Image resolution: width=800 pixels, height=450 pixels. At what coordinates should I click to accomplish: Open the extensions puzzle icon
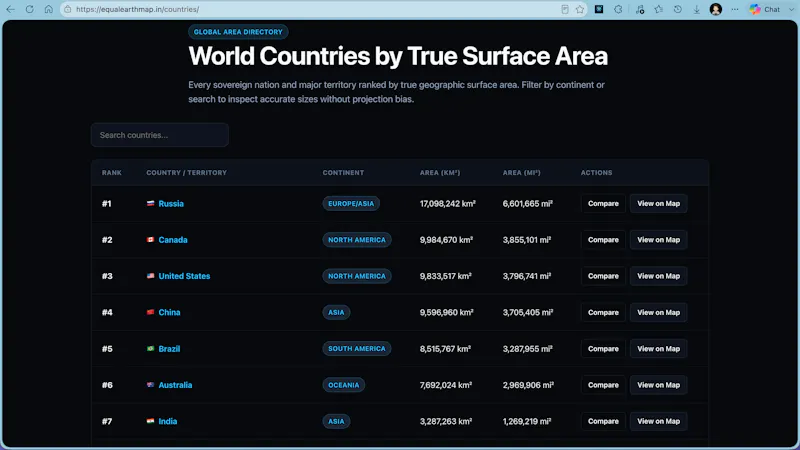click(x=618, y=9)
